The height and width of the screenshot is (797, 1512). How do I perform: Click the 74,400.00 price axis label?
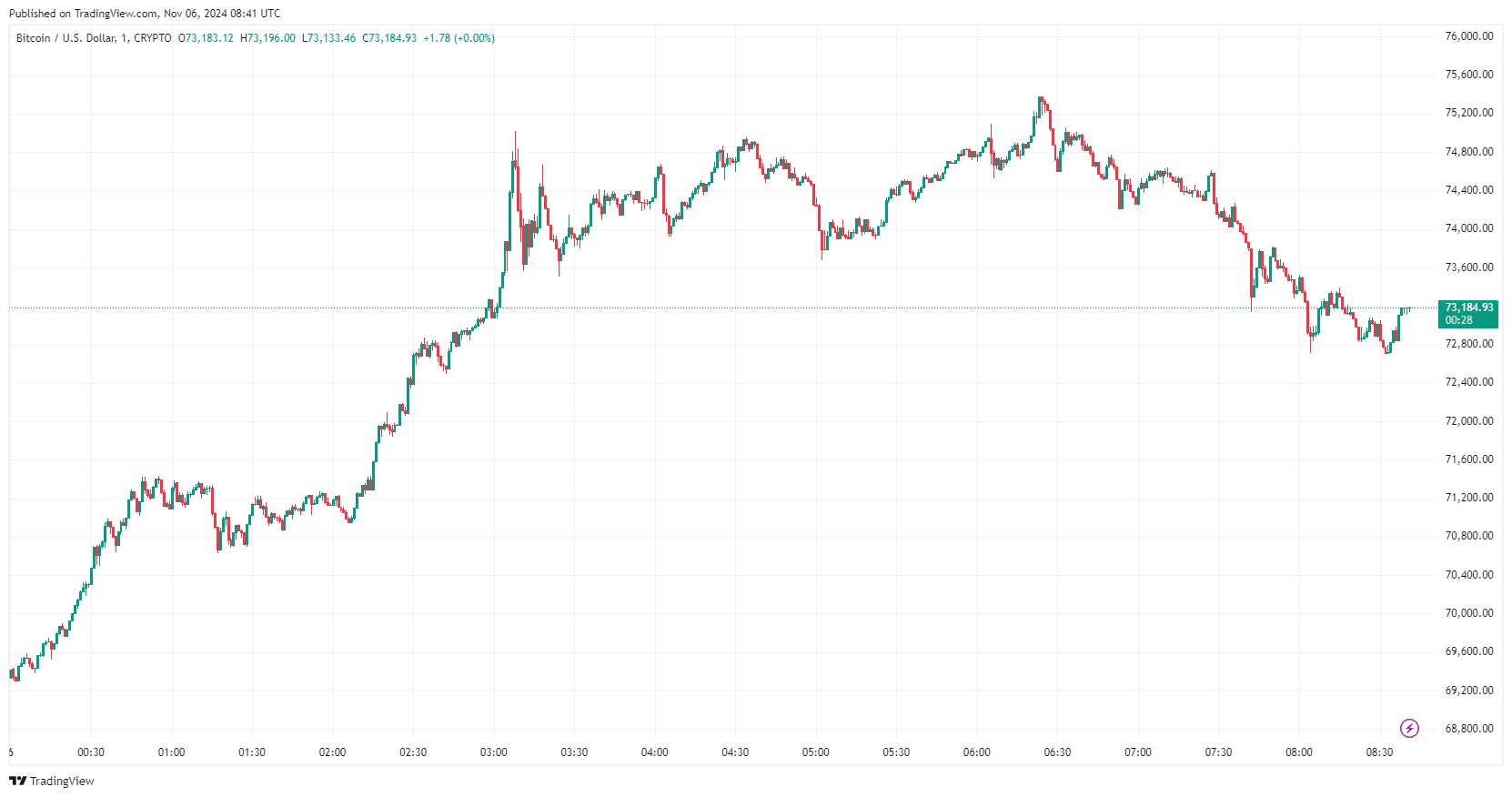coord(1469,190)
